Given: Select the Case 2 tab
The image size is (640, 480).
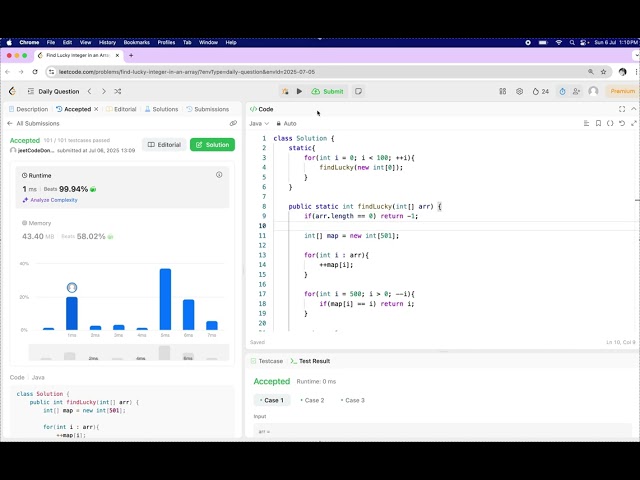Looking at the screenshot, I should tap(311, 400).
